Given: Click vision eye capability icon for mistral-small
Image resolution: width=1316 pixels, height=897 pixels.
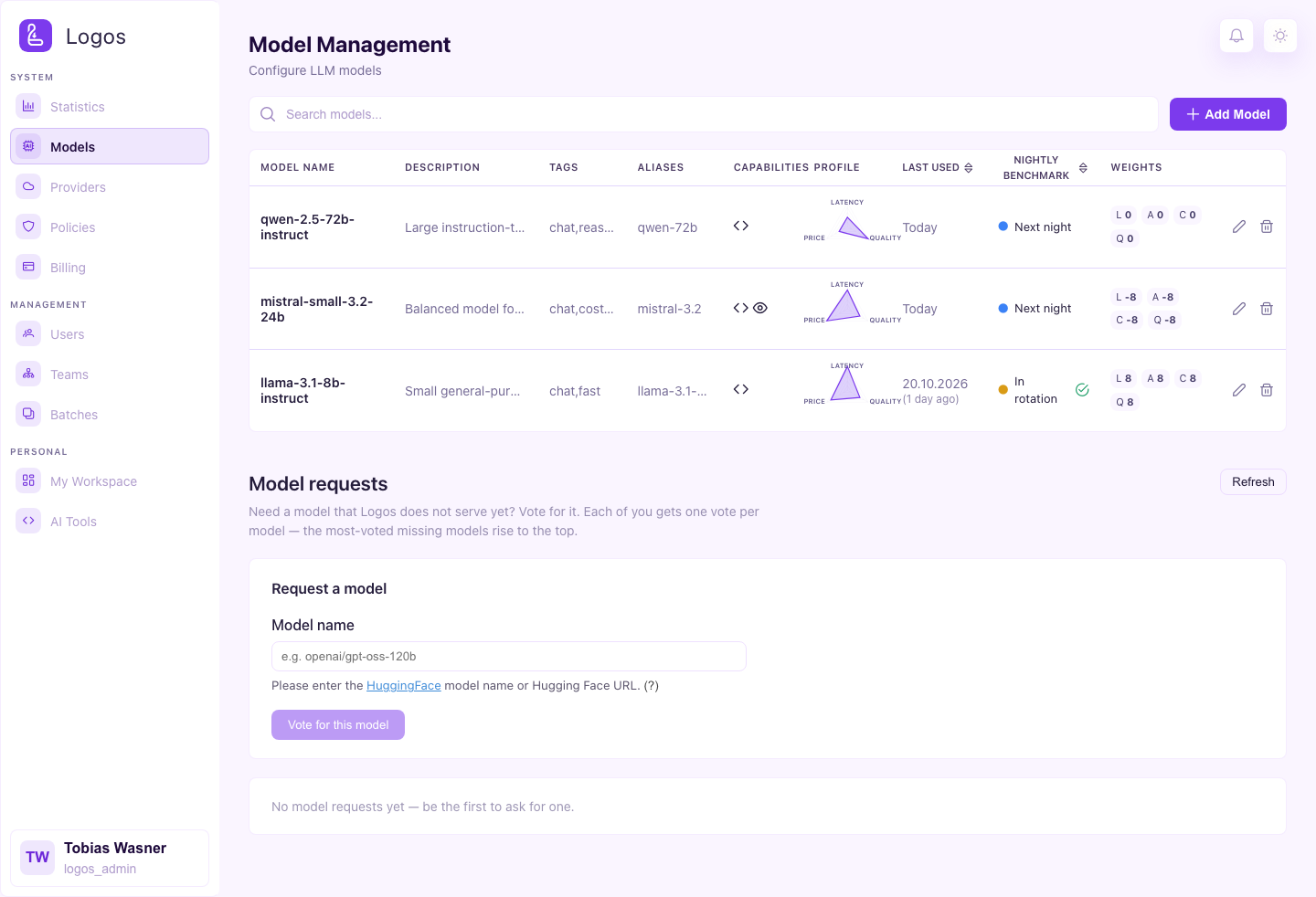Looking at the screenshot, I should tap(760, 308).
